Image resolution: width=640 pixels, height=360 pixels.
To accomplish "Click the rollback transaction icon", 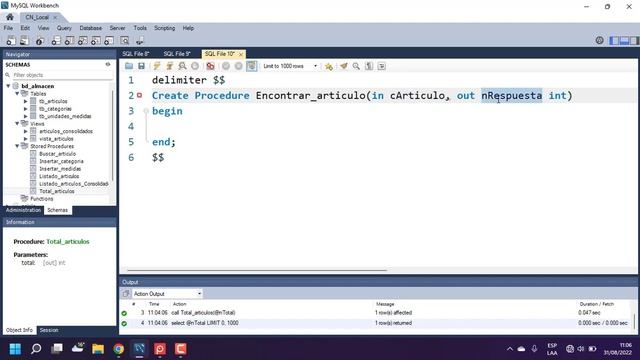I will (x=238, y=66).
